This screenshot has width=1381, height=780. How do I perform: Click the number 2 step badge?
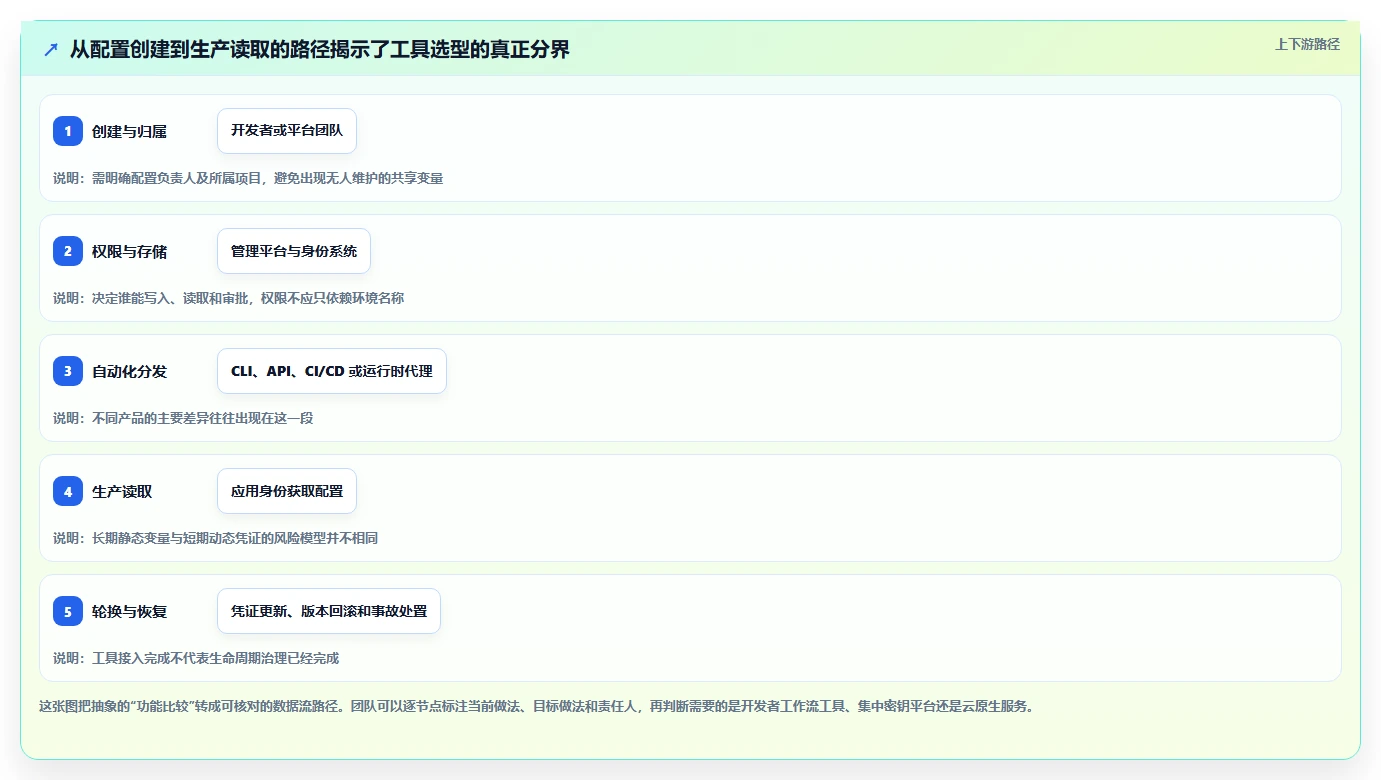(x=68, y=251)
